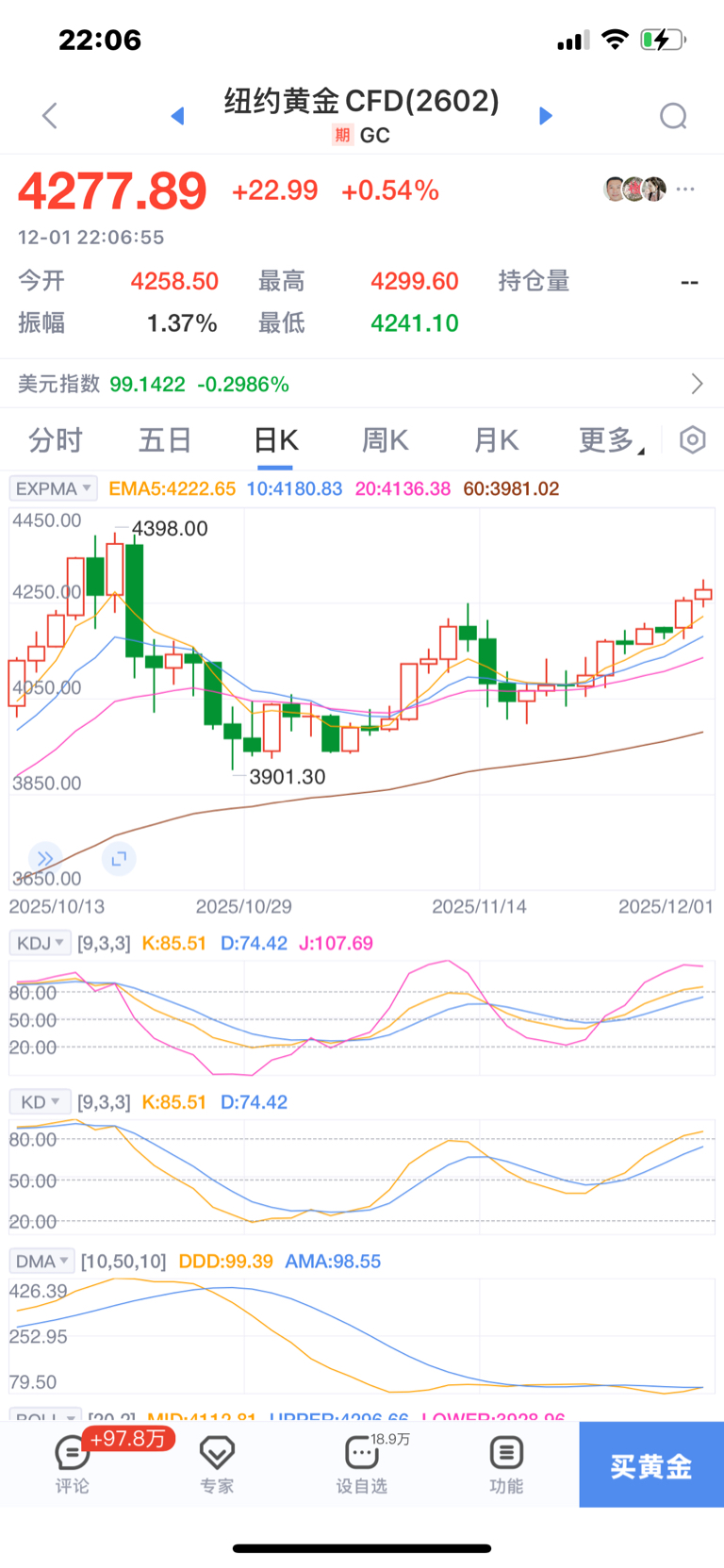Screen dimensions: 724x1568
Task: Tap the 期 futures tag icon
Action: 342,135
